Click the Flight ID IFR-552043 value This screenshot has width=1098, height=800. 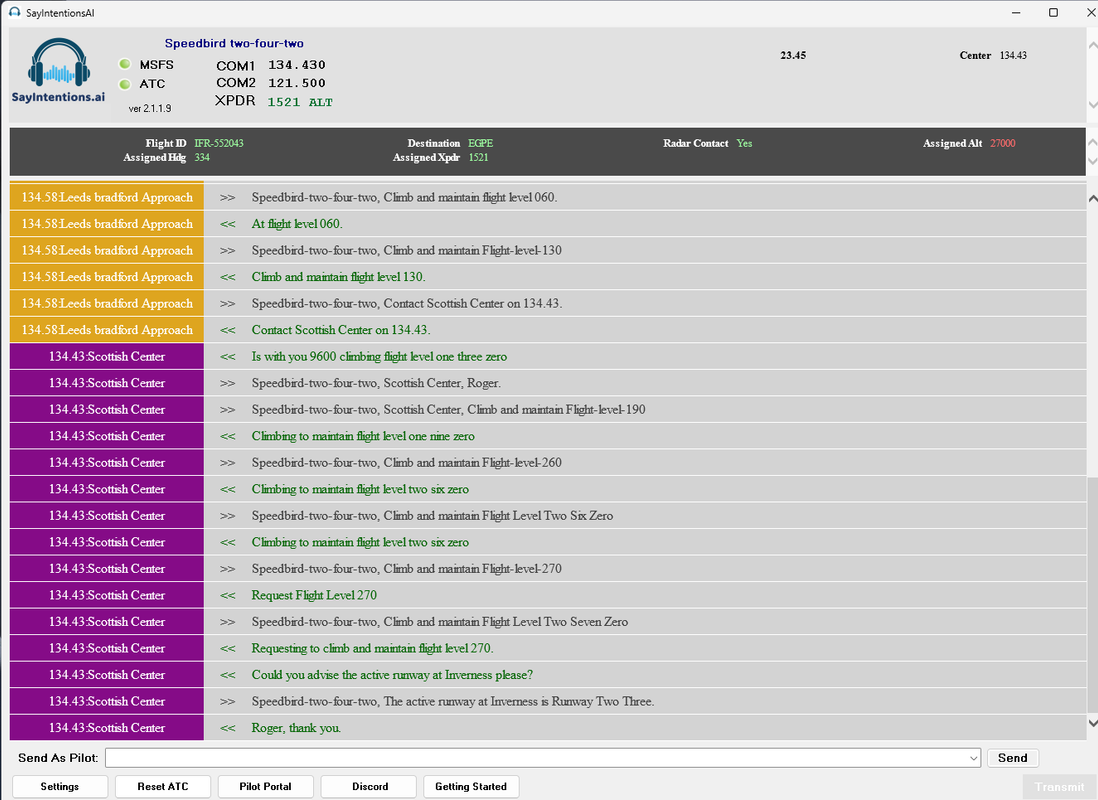[x=219, y=144]
